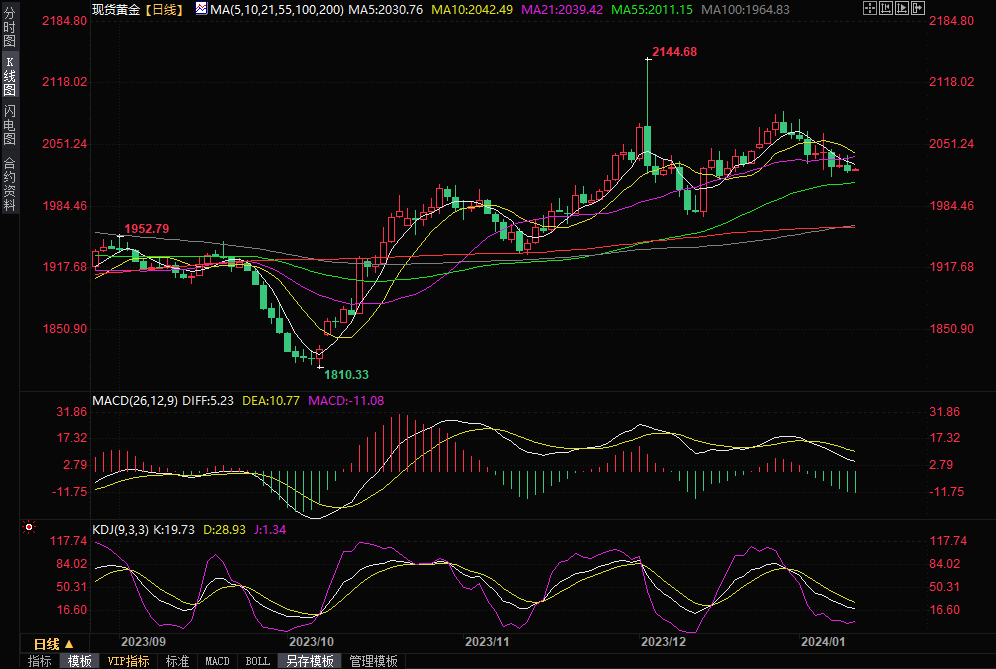Open the VIP指标 tab

(x=128, y=661)
